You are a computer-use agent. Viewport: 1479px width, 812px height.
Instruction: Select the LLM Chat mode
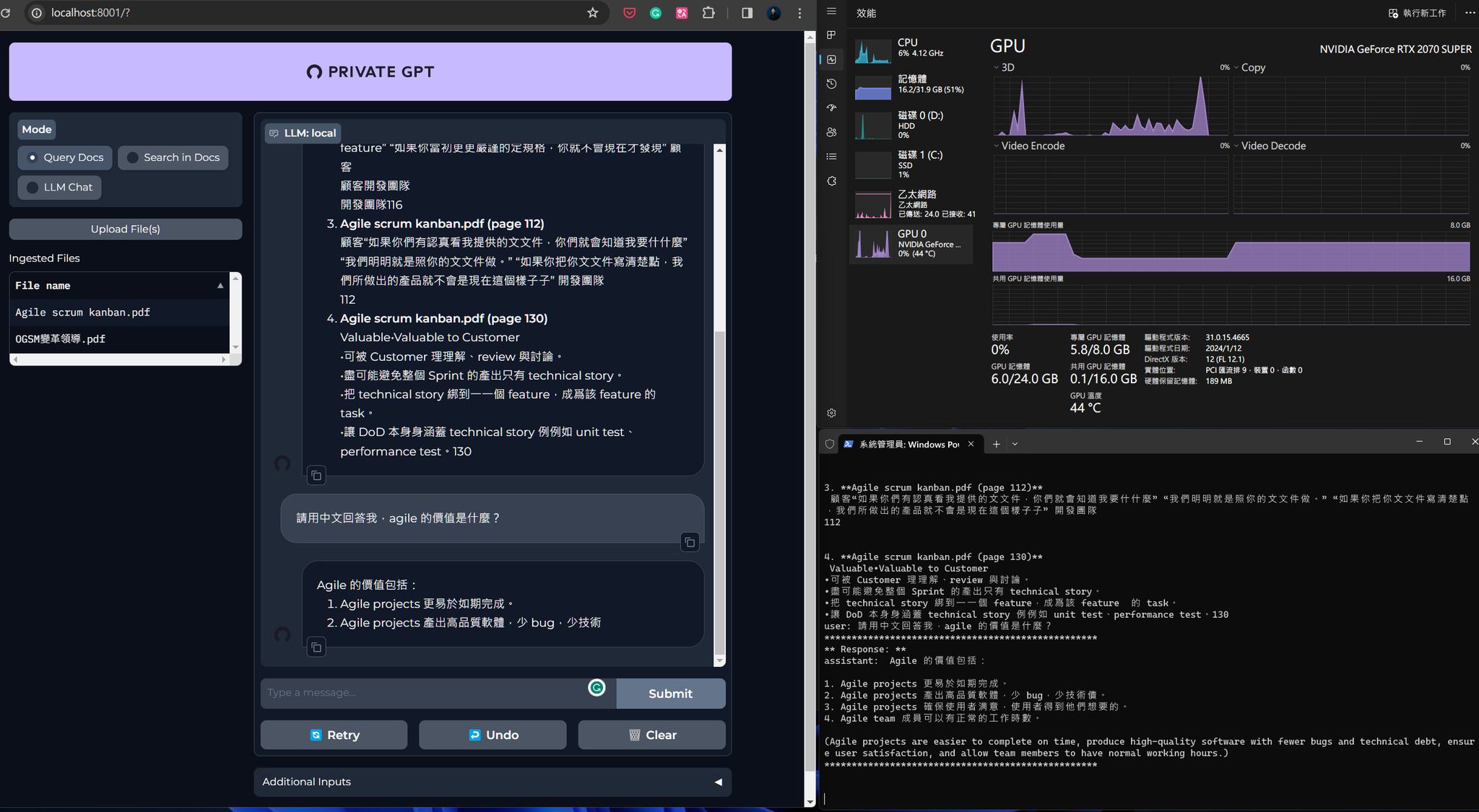(x=59, y=187)
